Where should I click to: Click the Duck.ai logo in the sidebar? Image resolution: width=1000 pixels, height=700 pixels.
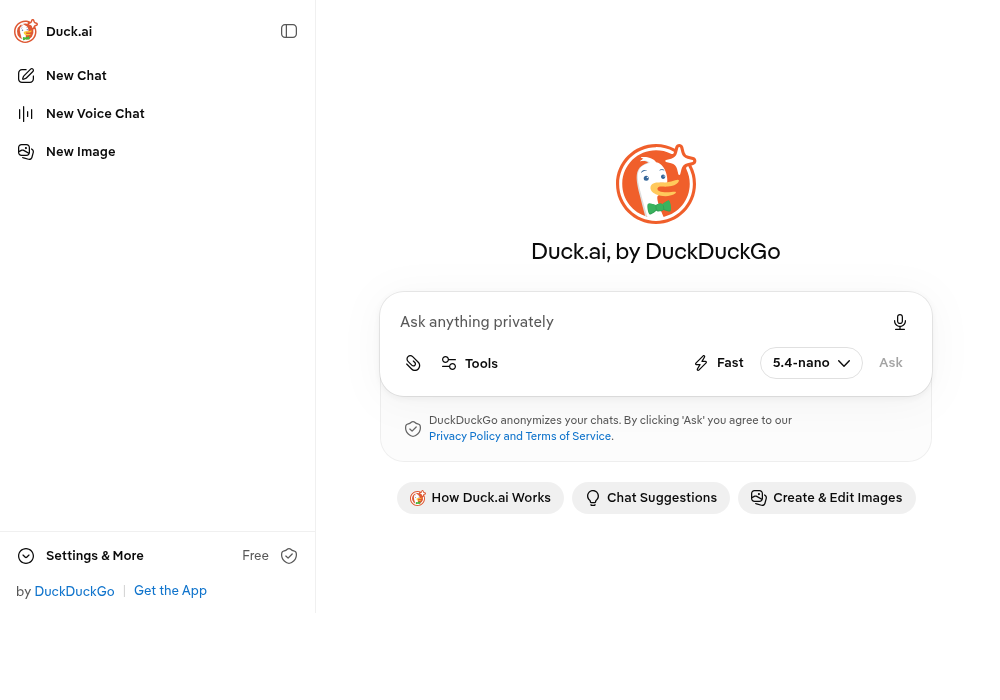point(26,31)
